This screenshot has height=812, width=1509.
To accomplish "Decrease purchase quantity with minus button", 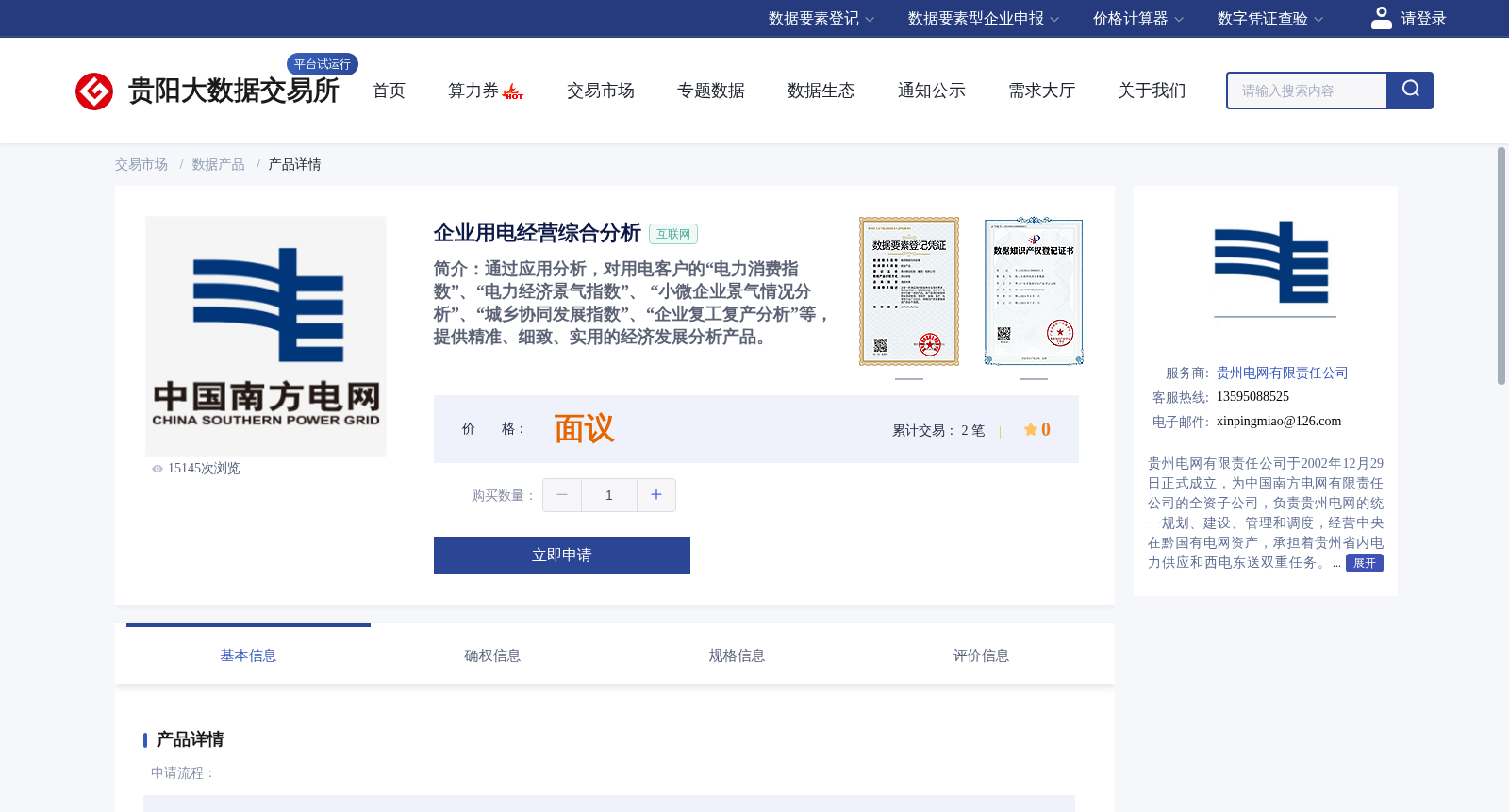I will [562, 495].
